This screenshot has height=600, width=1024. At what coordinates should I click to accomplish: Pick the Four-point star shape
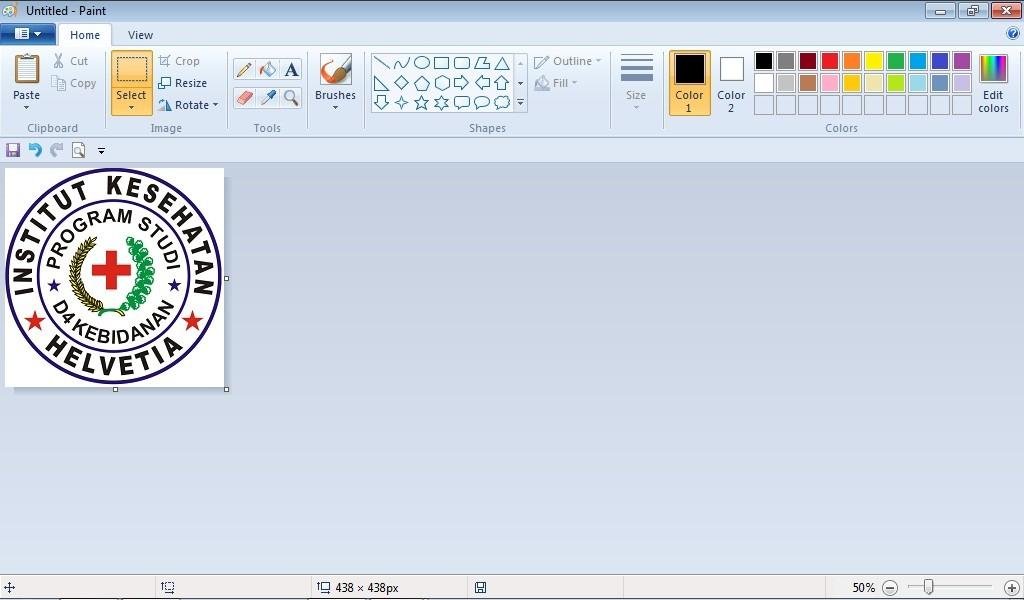coord(402,103)
